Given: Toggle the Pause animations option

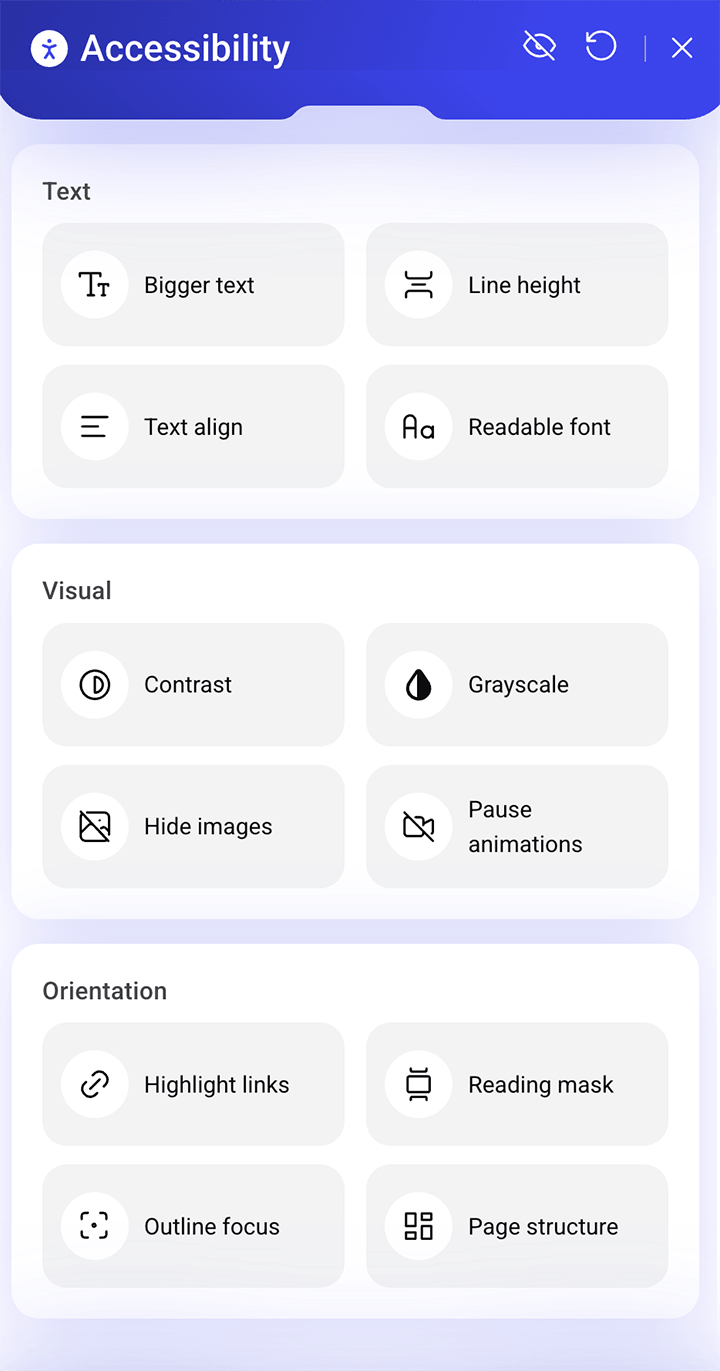Looking at the screenshot, I should click(517, 827).
